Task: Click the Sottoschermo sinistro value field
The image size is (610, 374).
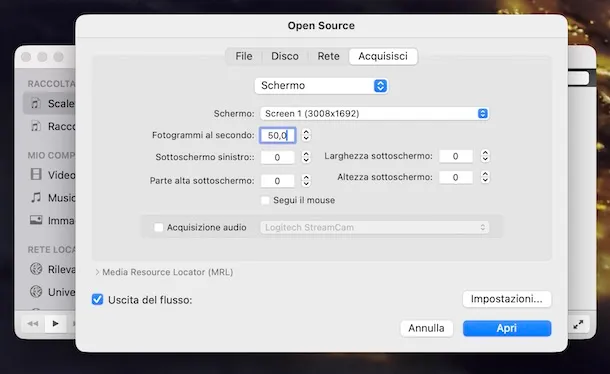Action: pos(277,157)
